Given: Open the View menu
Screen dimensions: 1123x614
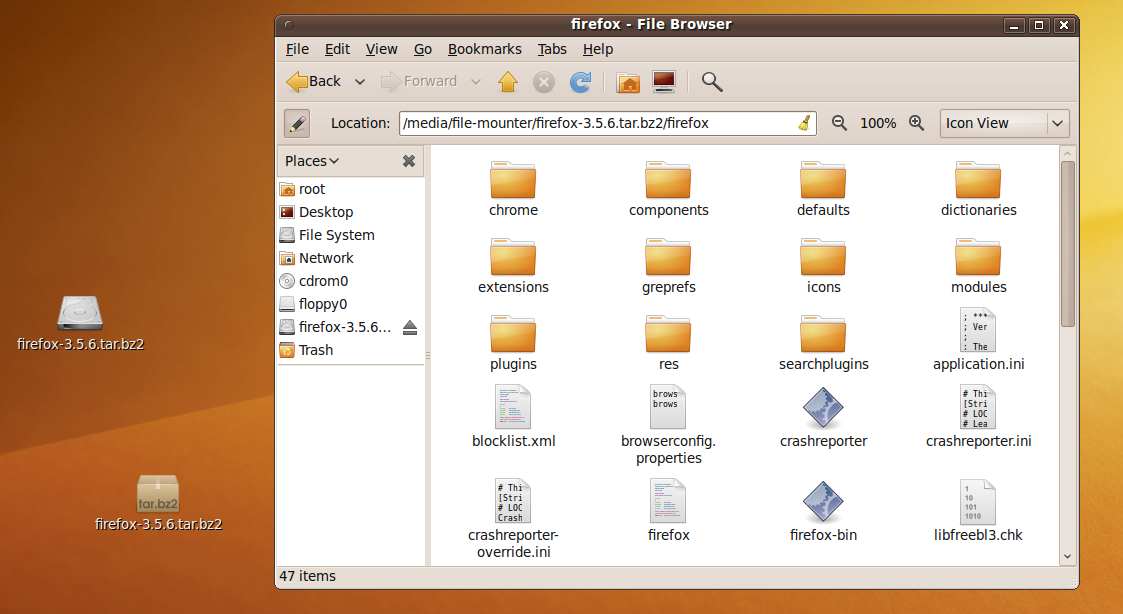Looking at the screenshot, I should [381, 49].
